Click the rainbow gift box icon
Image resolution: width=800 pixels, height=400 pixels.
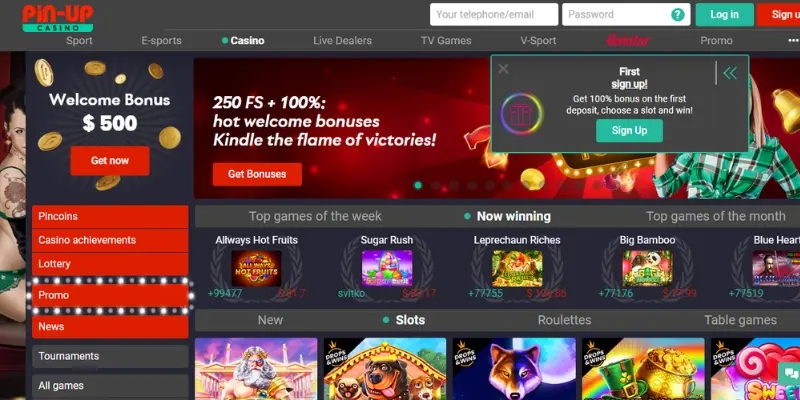(521, 114)
